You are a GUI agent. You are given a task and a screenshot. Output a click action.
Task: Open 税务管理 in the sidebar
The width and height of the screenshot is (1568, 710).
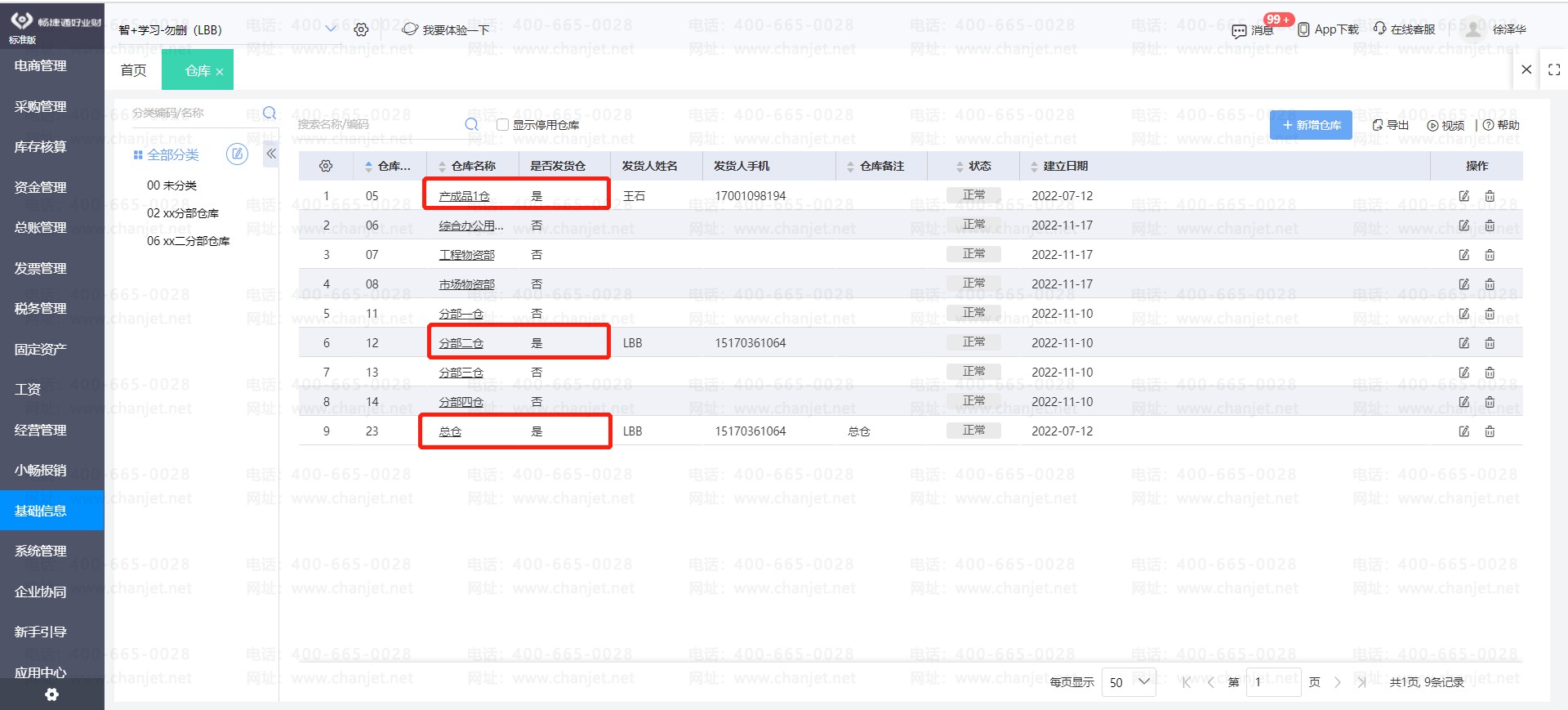tap(41, 309)
